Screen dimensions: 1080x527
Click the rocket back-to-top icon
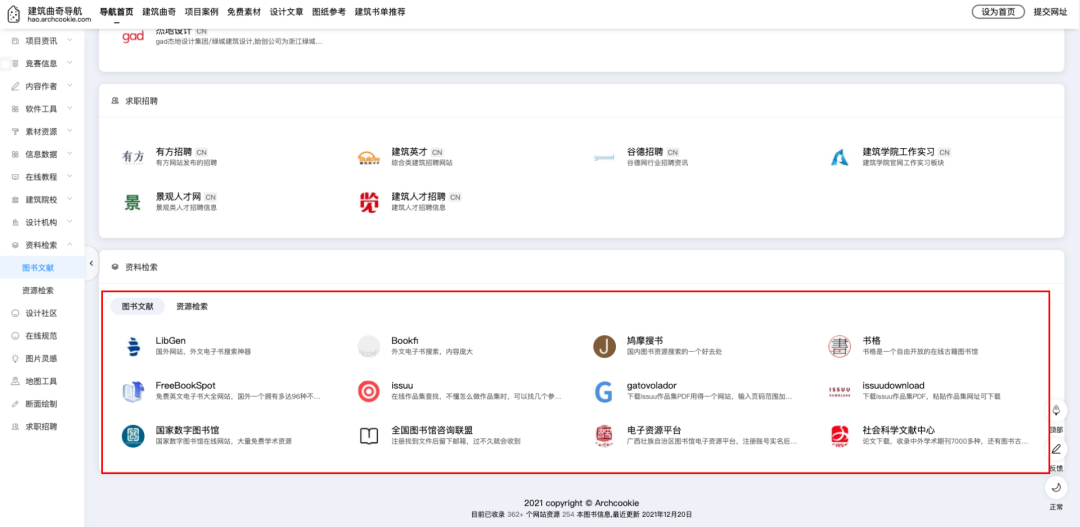pyautogui.click(x=1056, y=412)
